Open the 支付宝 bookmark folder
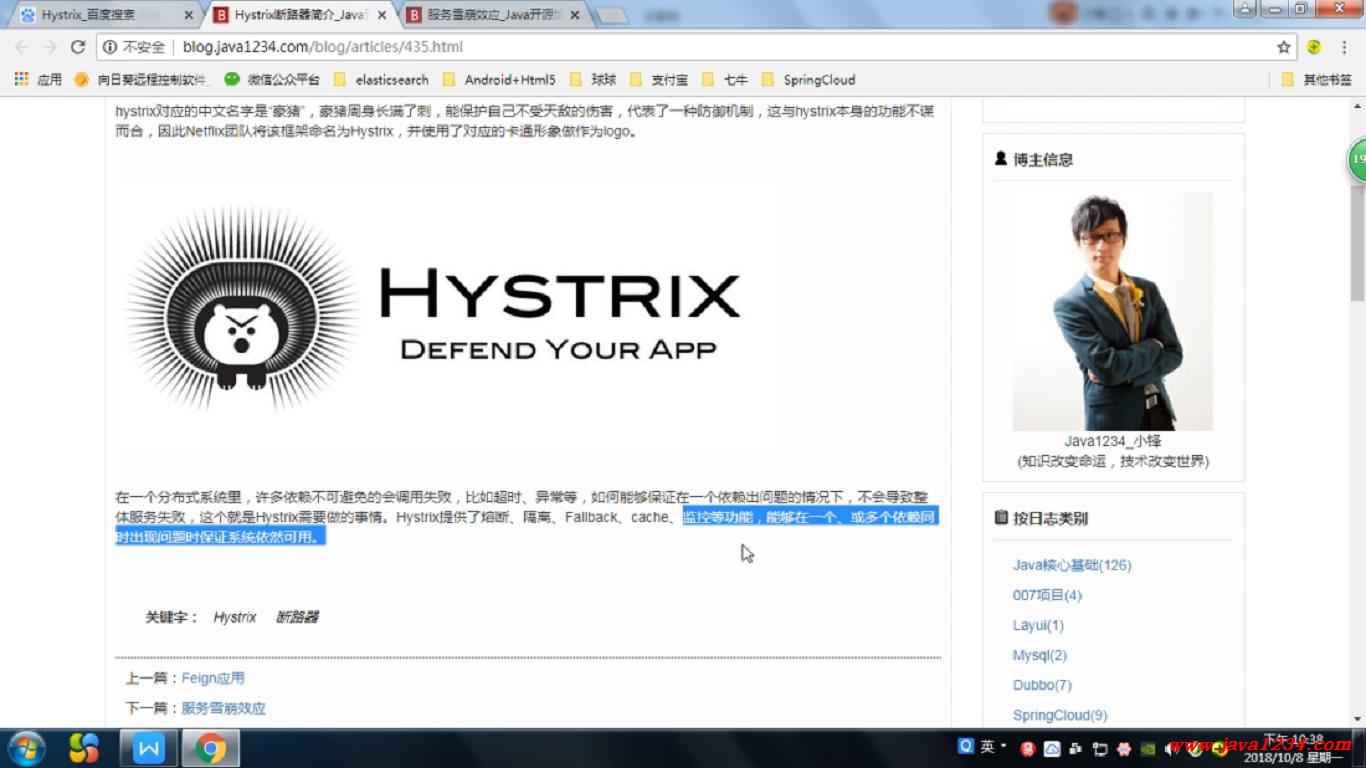Image resolution: width=1366 pixels, height=768 pixels. 658,80
